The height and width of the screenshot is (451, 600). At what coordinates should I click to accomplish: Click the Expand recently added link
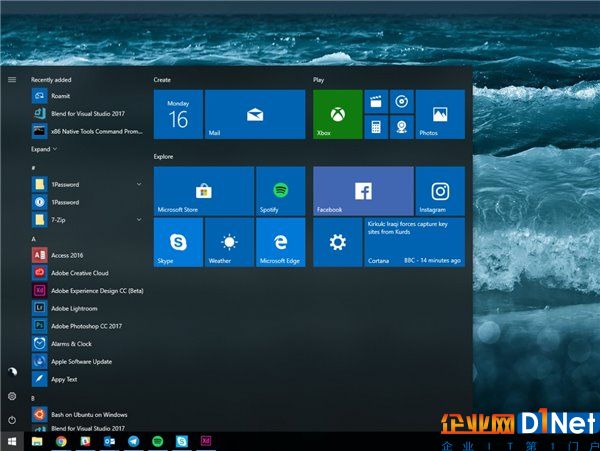tap(44, 149)
